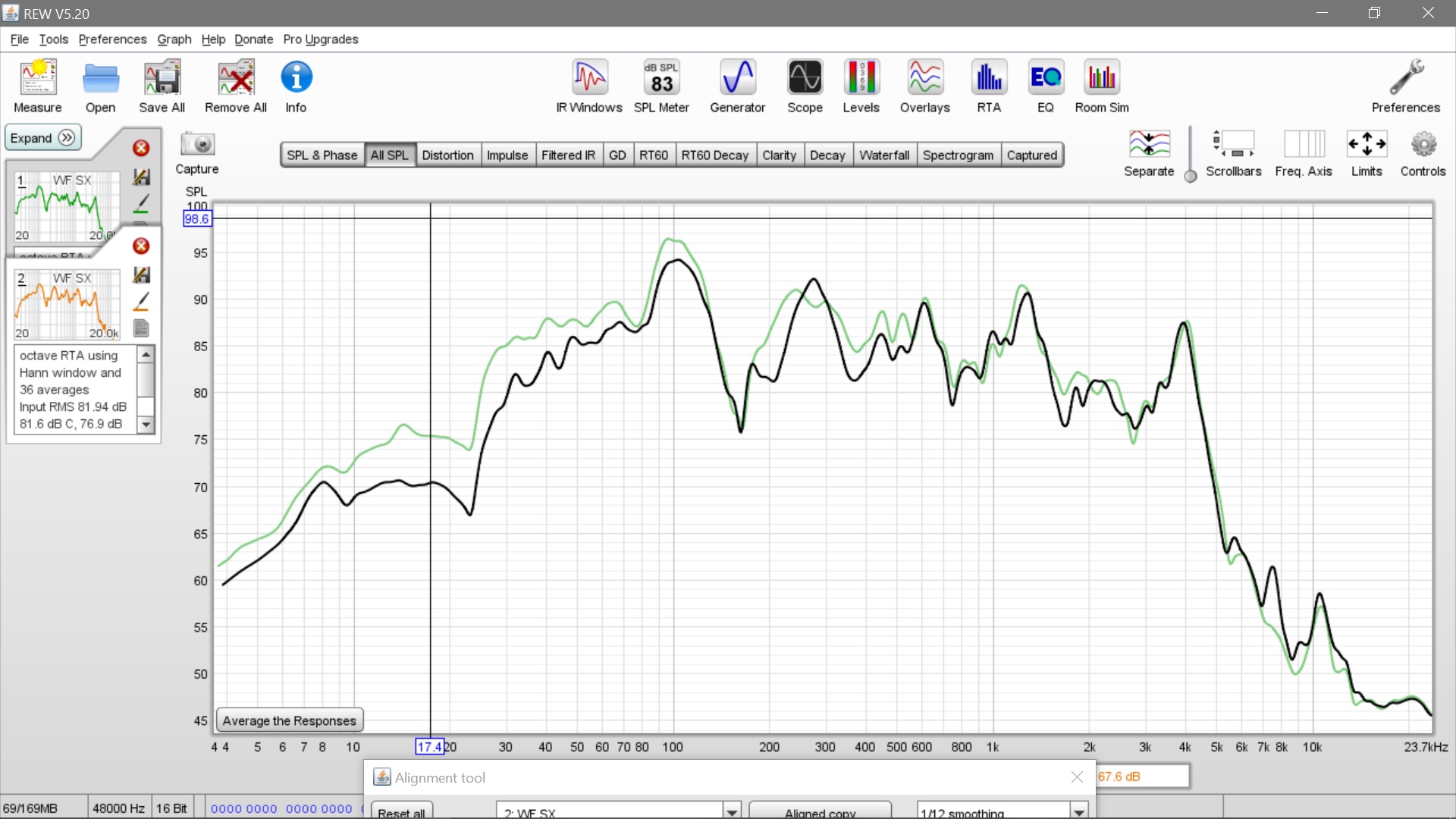Open the File menu
The width and height of the screenshot is (1456, 819).
pos(20,39)
